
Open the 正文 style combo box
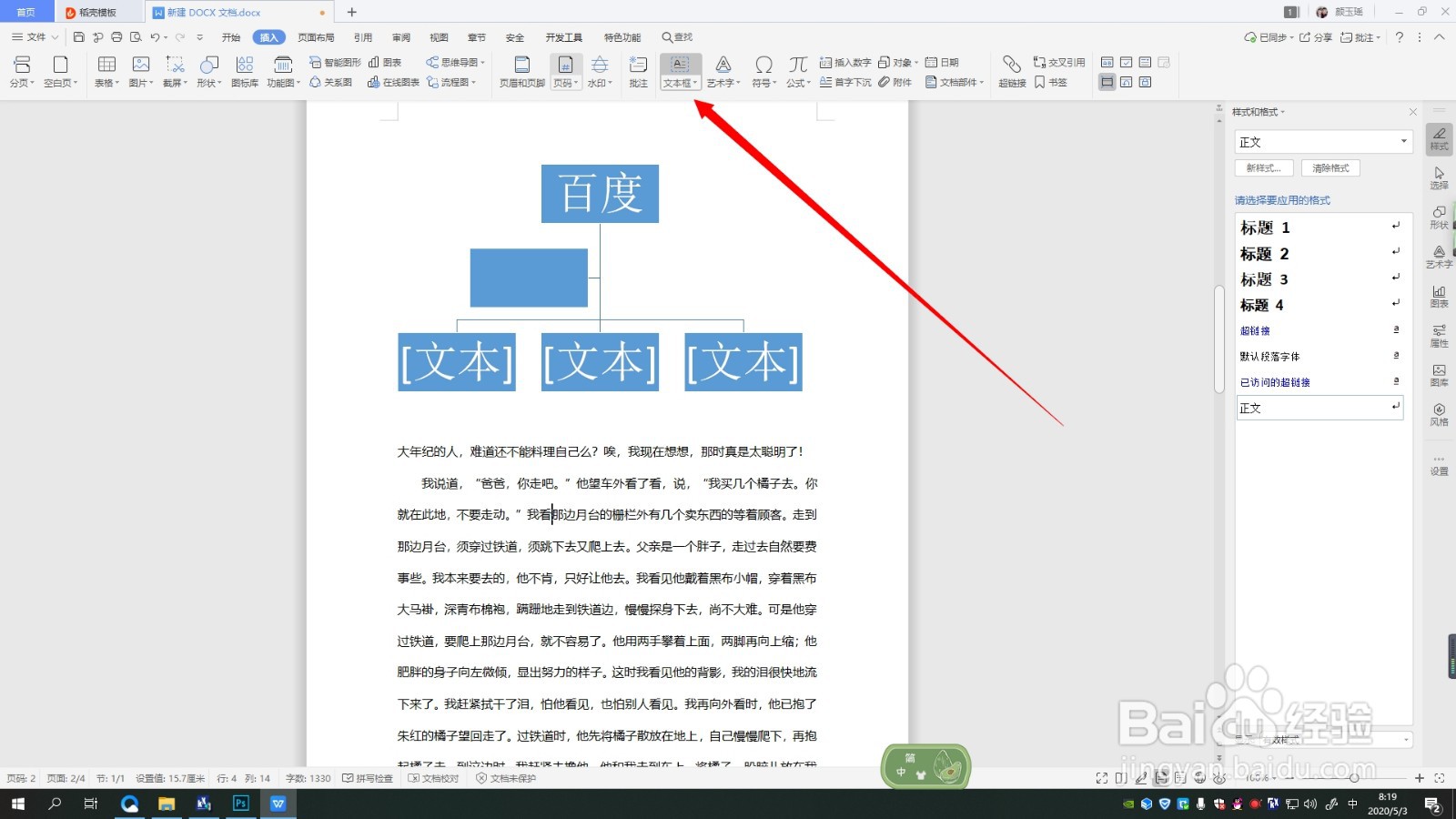coord(1323,142)
